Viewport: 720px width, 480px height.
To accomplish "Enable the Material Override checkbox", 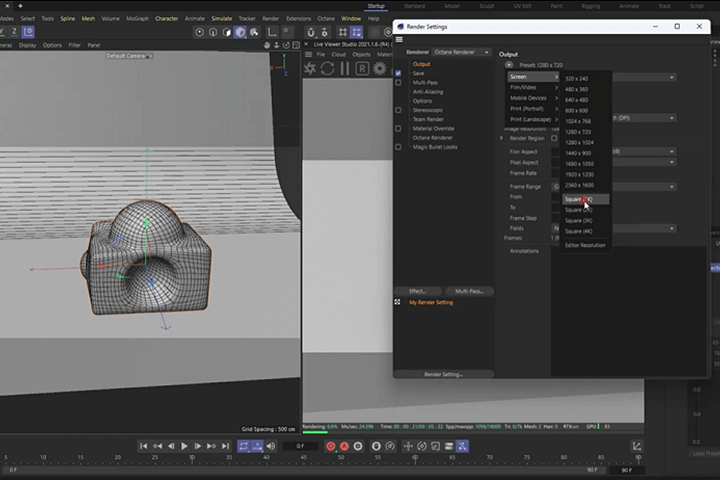I will click(398, 129).
